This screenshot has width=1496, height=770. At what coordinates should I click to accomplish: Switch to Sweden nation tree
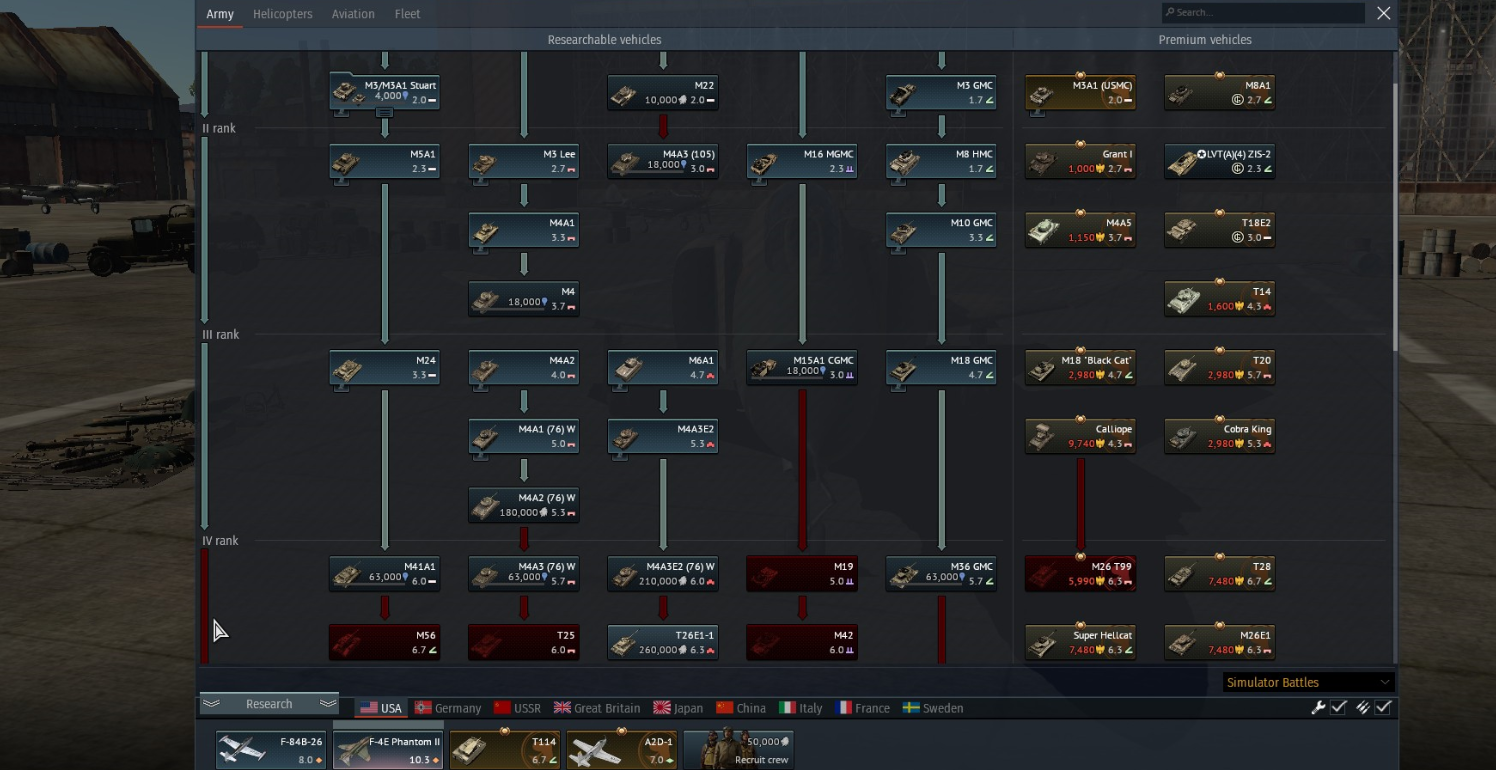coord(933,708)
